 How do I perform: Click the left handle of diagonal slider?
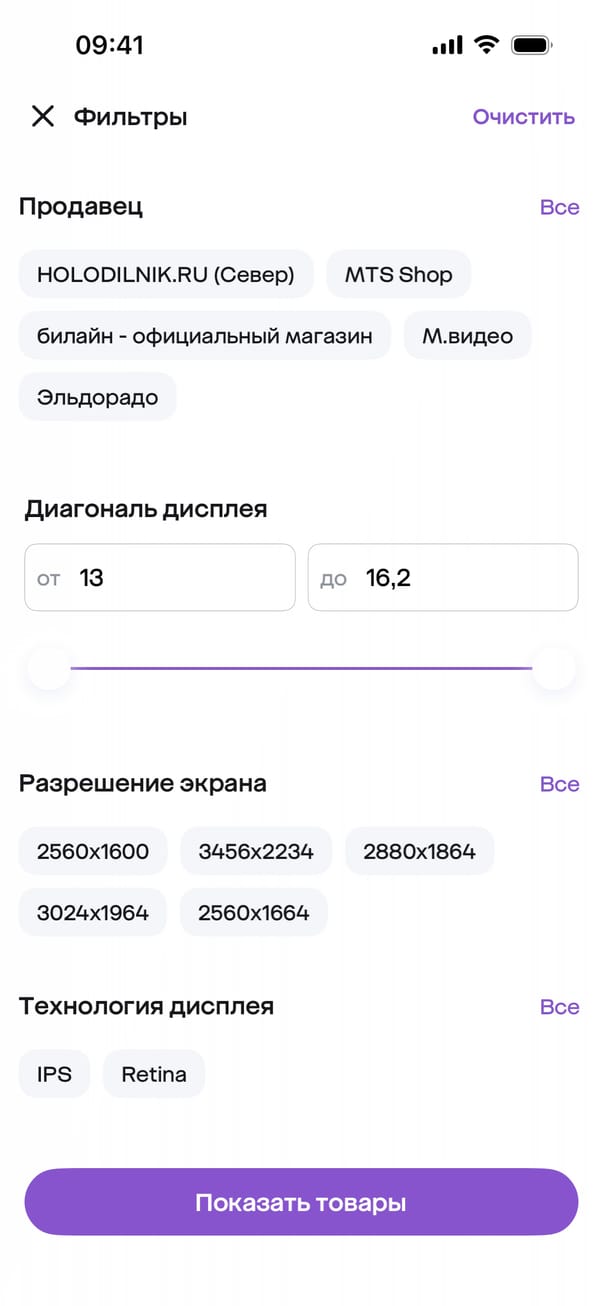[49, 668]
